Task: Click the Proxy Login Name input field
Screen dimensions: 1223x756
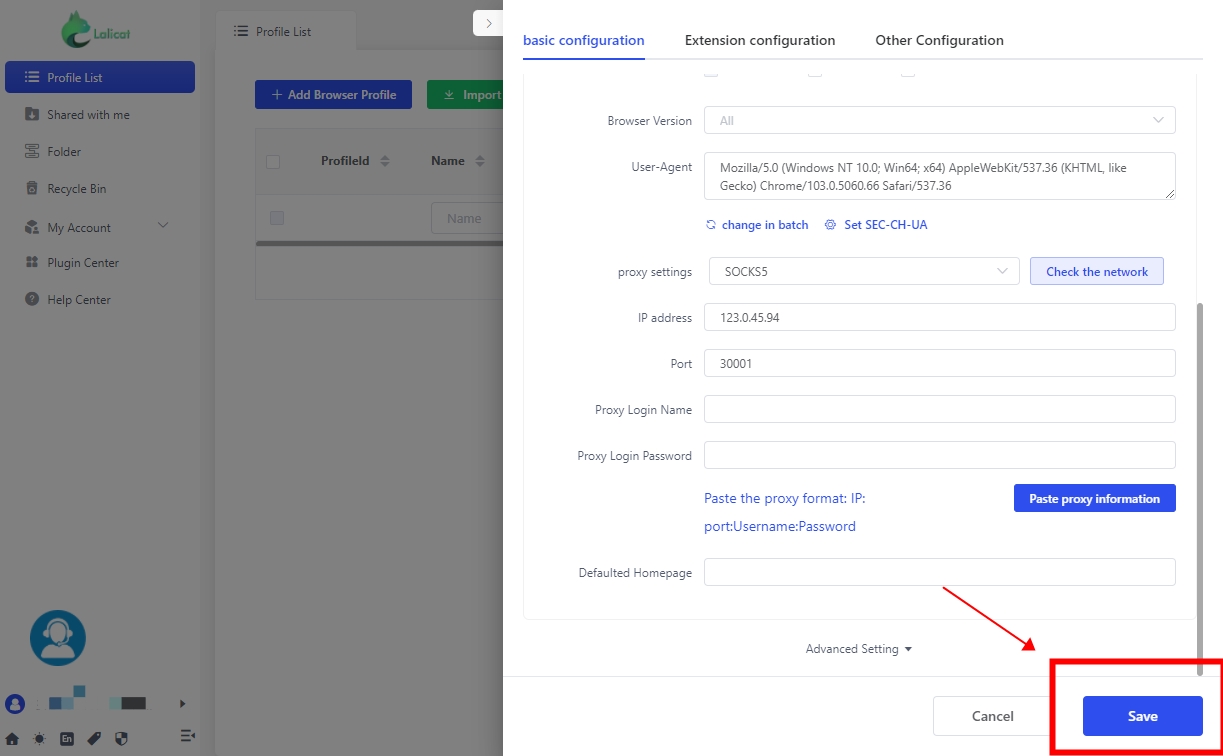Action: point(939,409)
